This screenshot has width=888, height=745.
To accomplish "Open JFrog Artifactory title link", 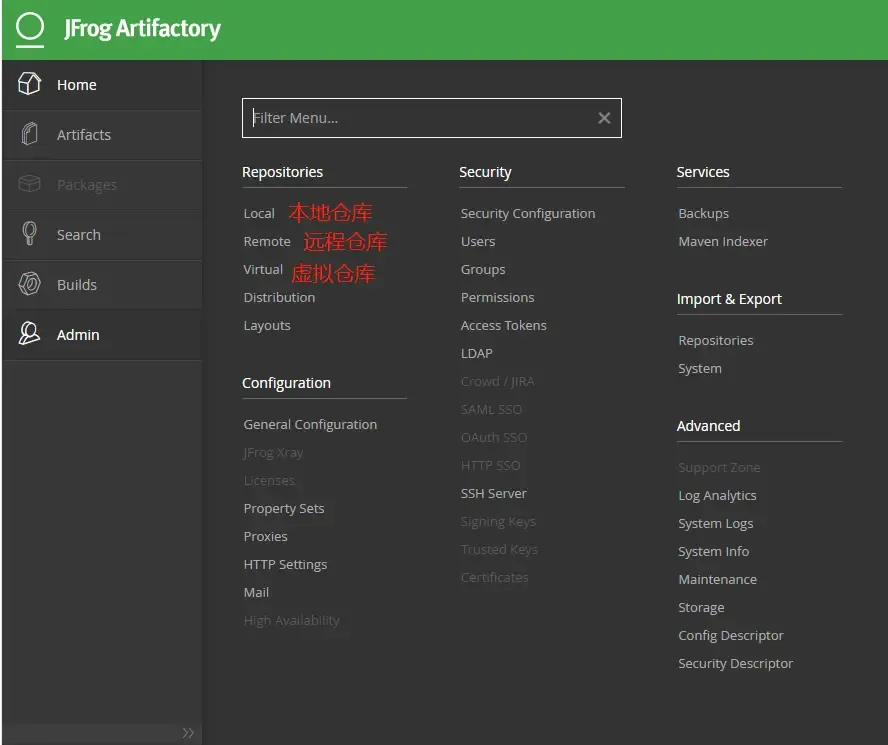I will [x=142, y=28].
